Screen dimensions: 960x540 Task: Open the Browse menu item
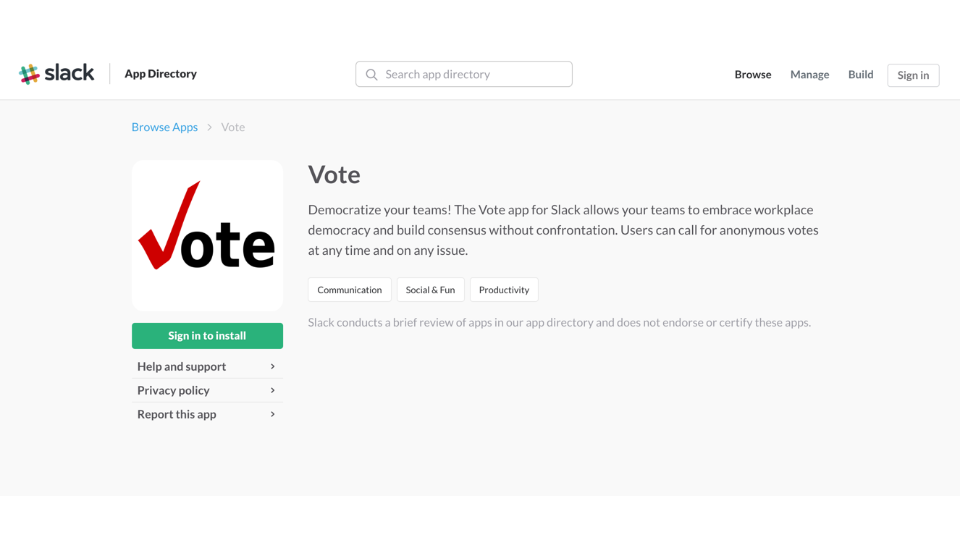753,75
